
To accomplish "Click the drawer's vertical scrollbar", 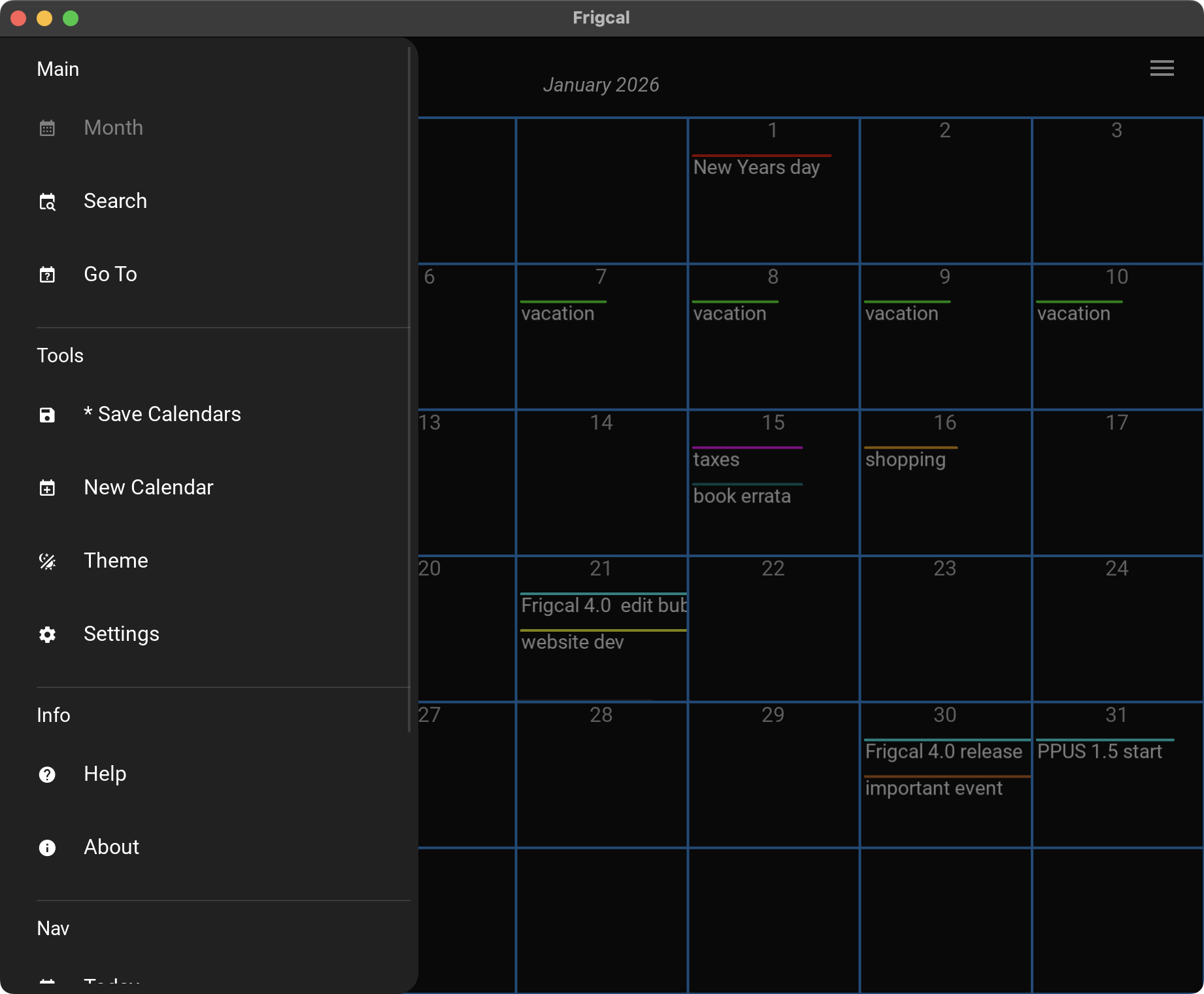I will pos(409,392).
